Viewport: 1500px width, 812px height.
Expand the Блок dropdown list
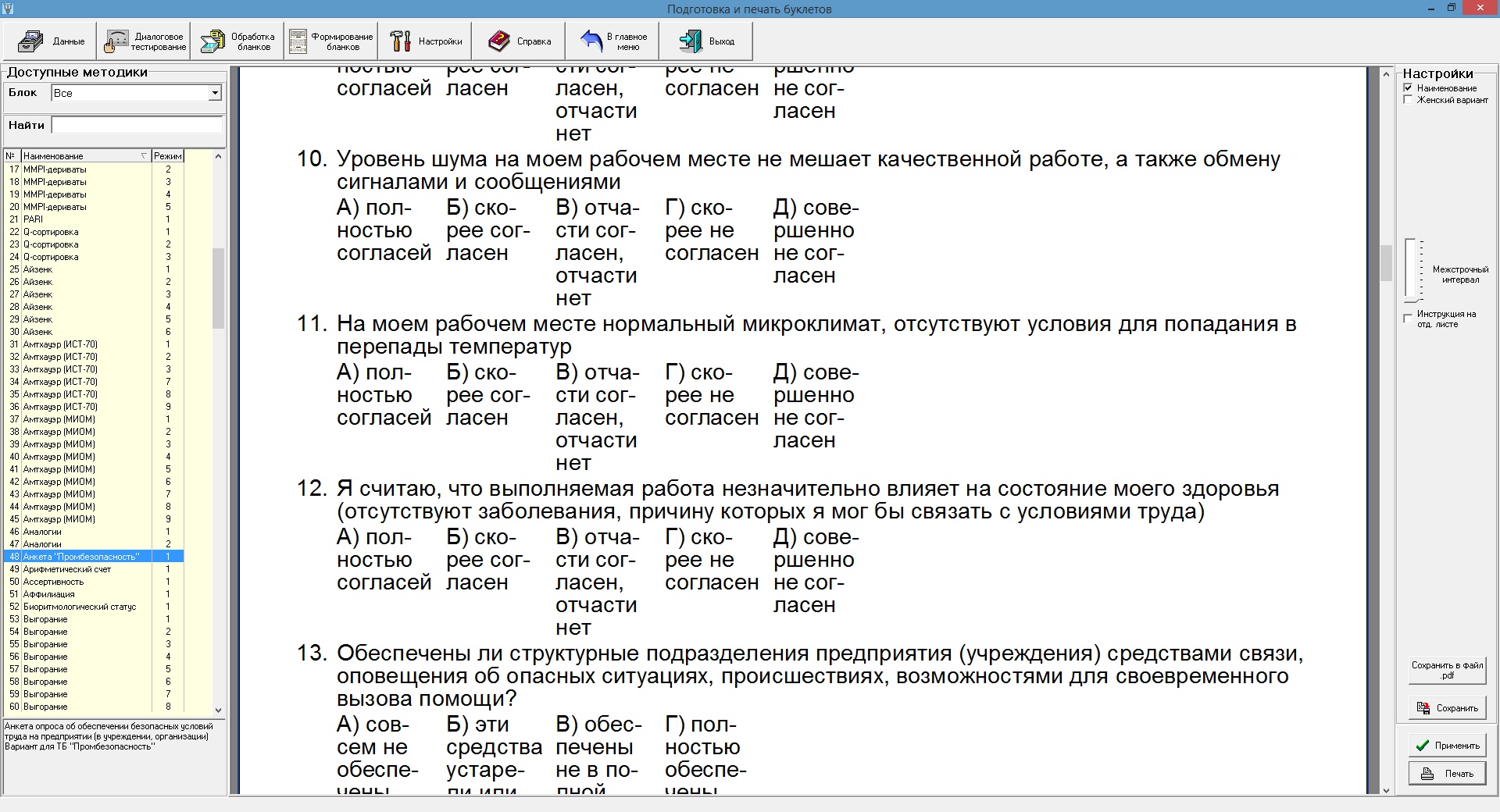[215, 94]
